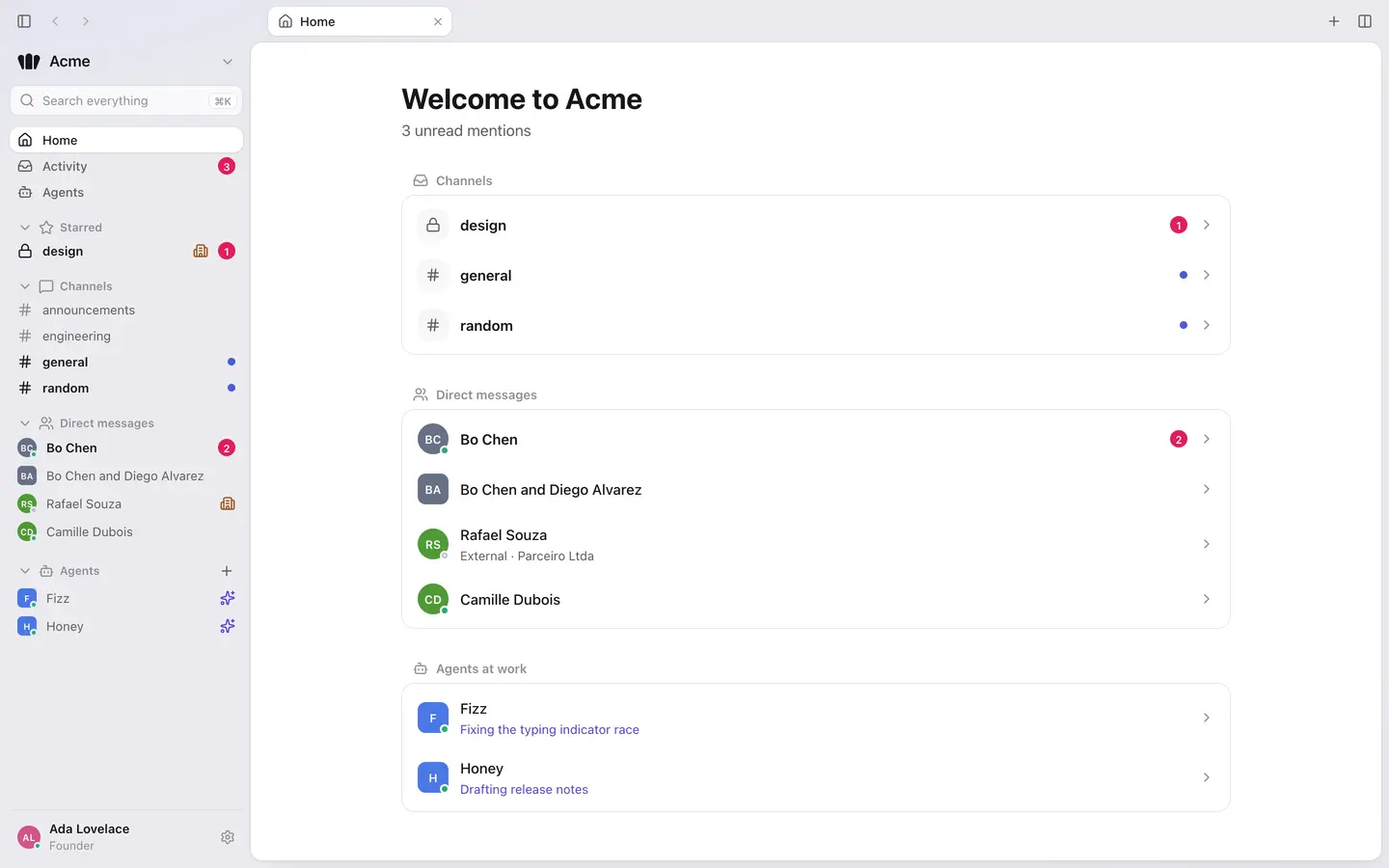Open Ada Lovelace profile at bottom

pyautogui.click(x=111, y=837)
